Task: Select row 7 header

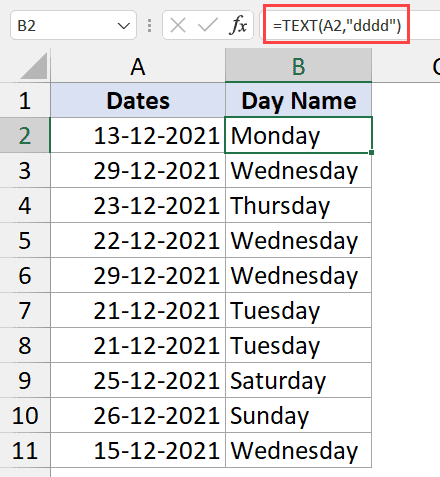Action: tap(25, 310)
